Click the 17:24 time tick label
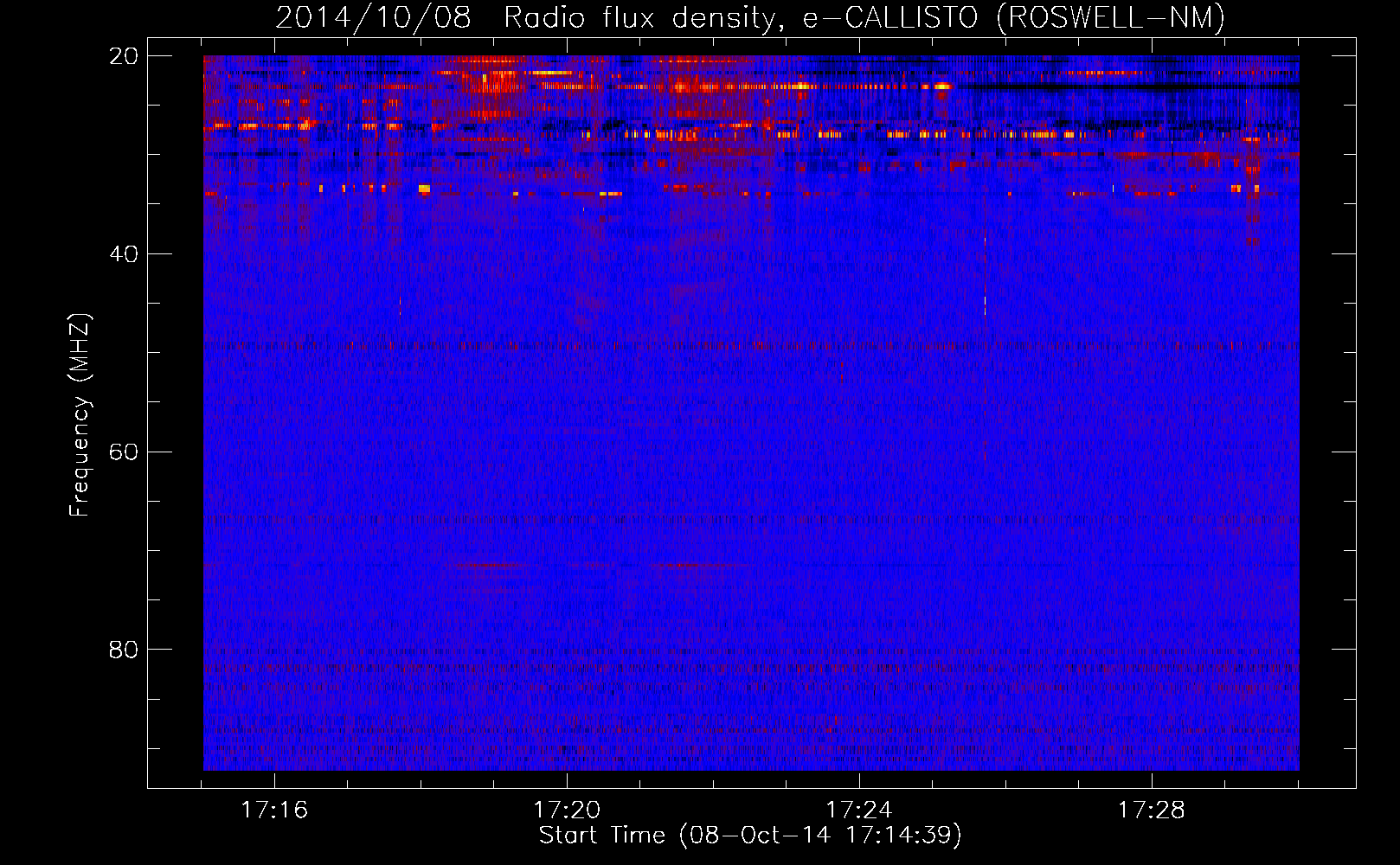 (859, 811)
